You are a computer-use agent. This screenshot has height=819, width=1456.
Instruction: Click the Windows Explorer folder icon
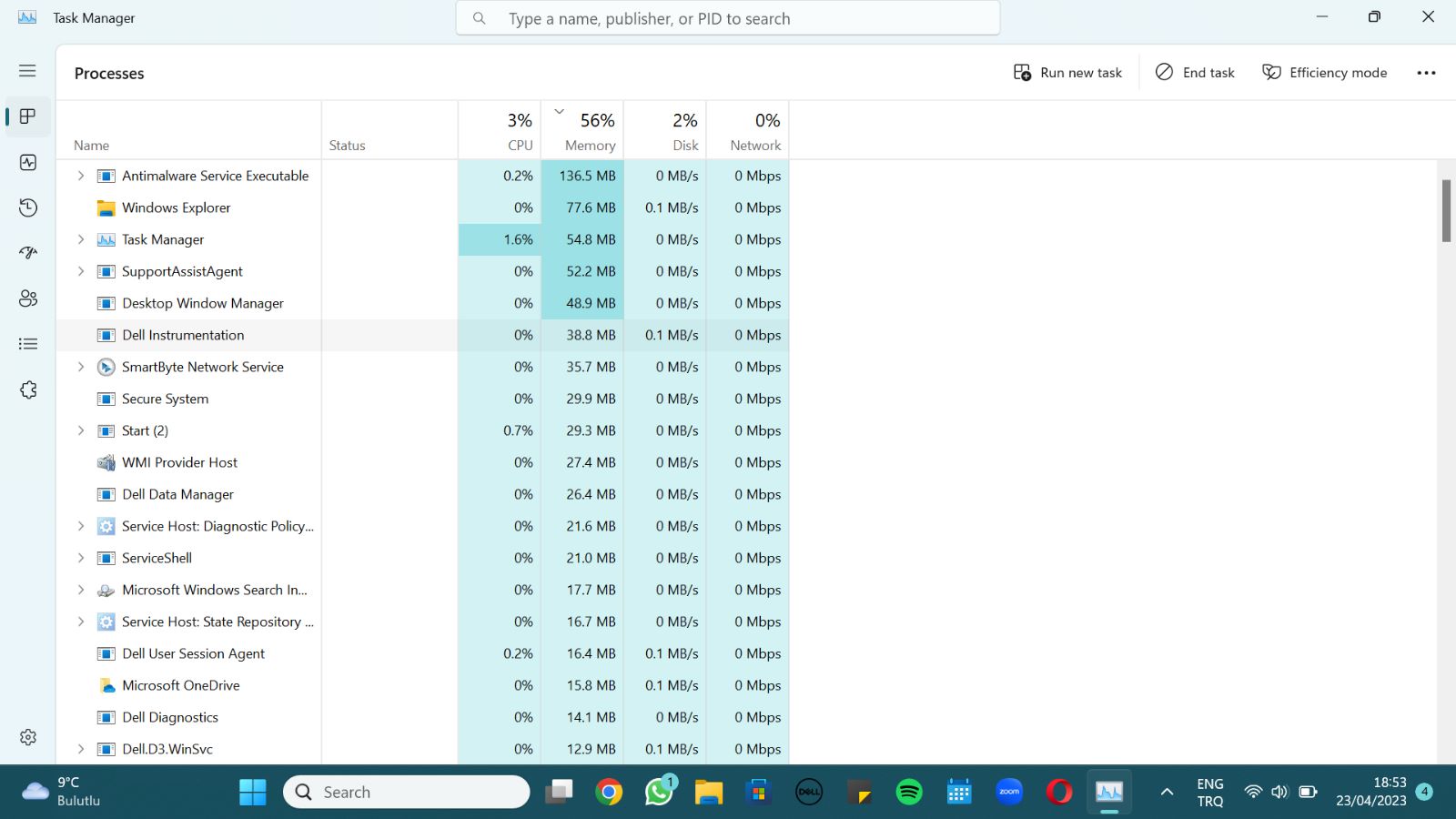point(106,208)
